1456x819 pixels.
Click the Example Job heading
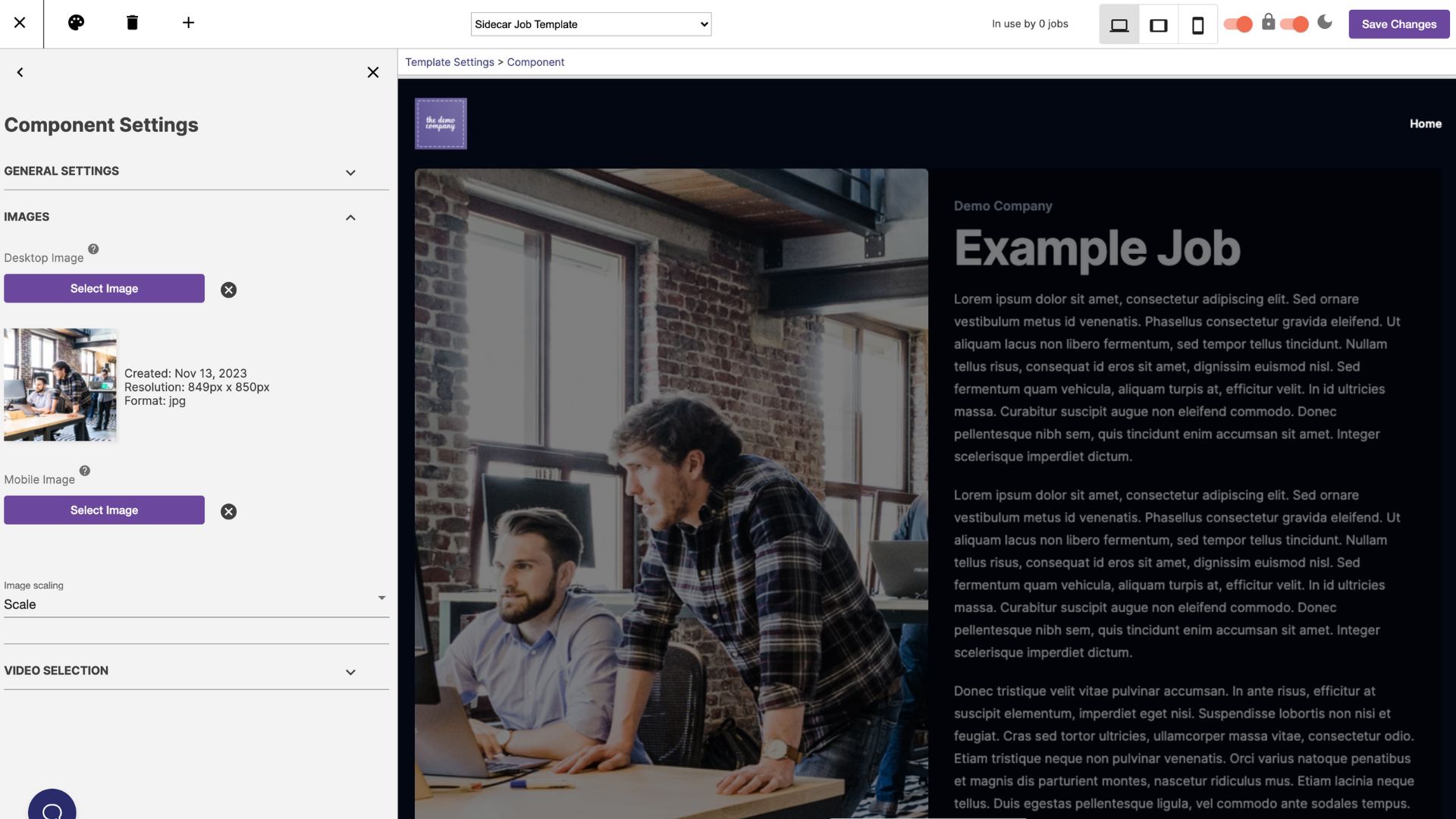pyautogui.click(x=1097, y=248)
